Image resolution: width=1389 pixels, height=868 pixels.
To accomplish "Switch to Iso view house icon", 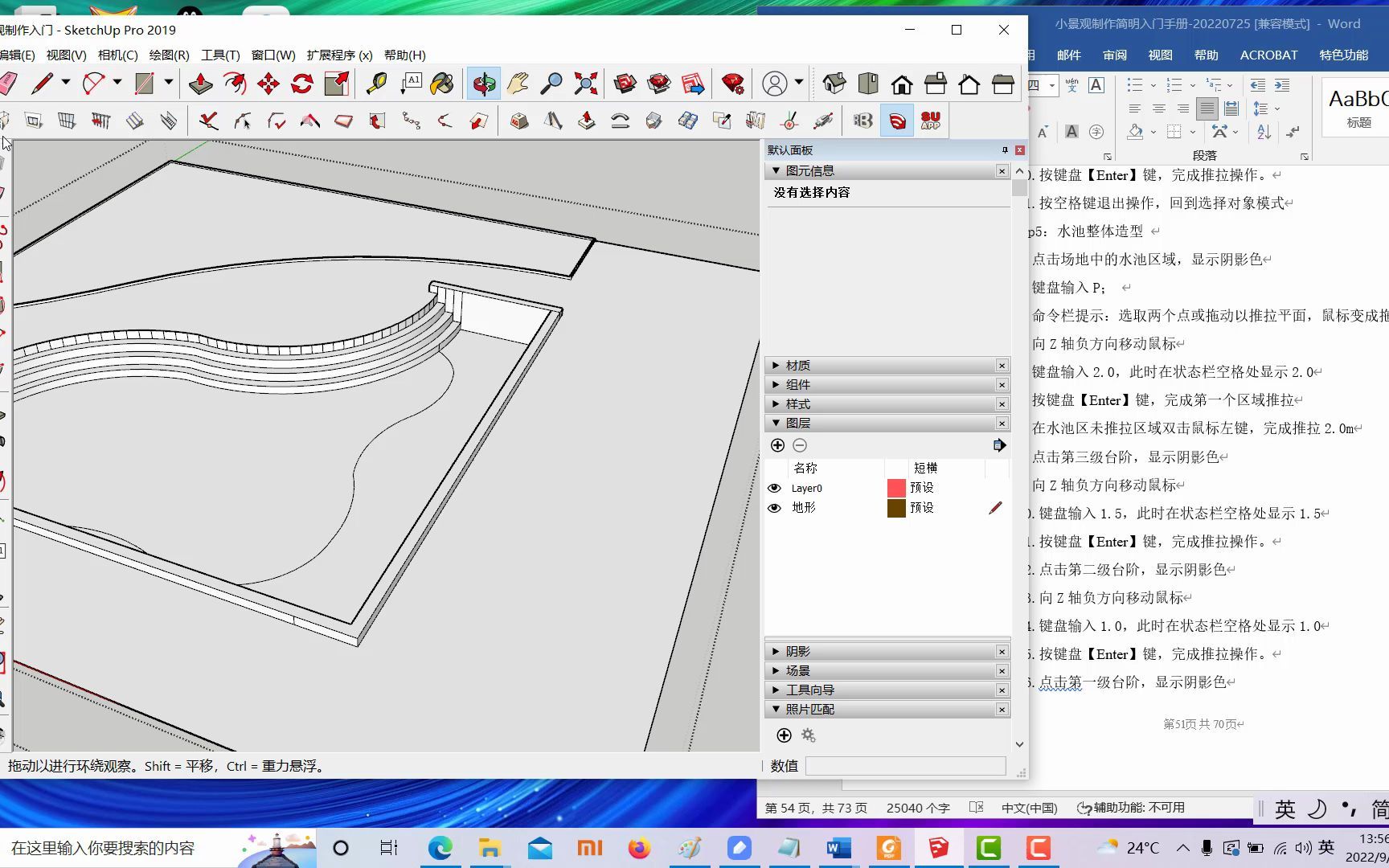I will pos(834,83).
